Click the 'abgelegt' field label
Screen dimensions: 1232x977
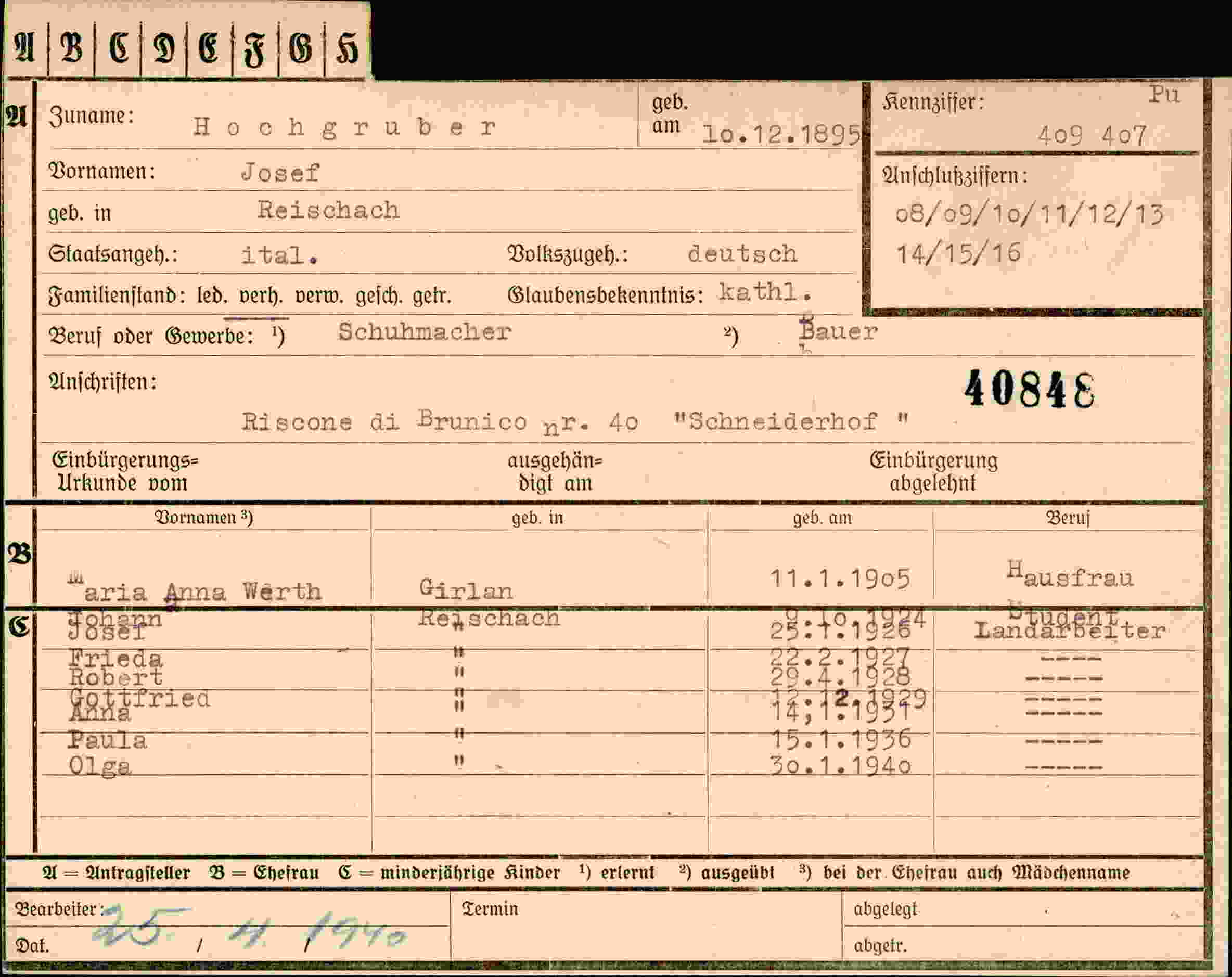(885, 909)
